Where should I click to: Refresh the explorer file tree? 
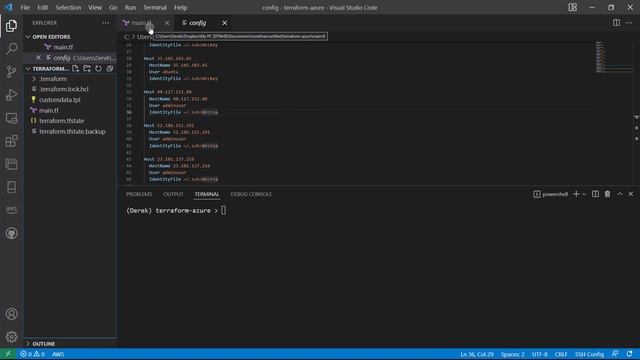coord(98,69)
